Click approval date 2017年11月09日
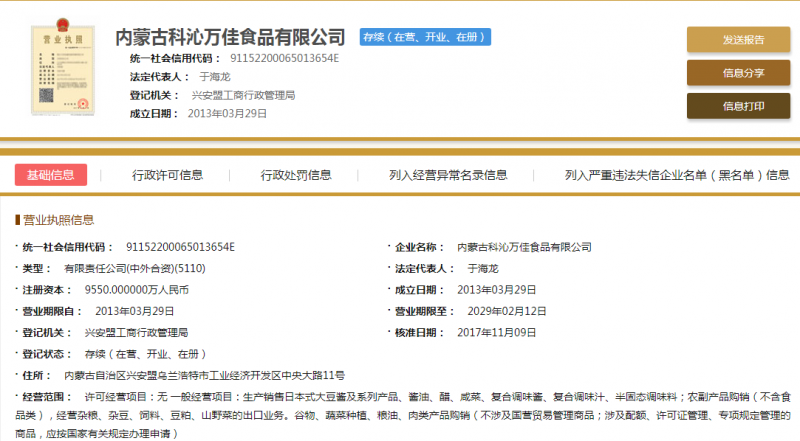Screen dimensions: 800x441 pyautogui.click(x=496, y=333)
